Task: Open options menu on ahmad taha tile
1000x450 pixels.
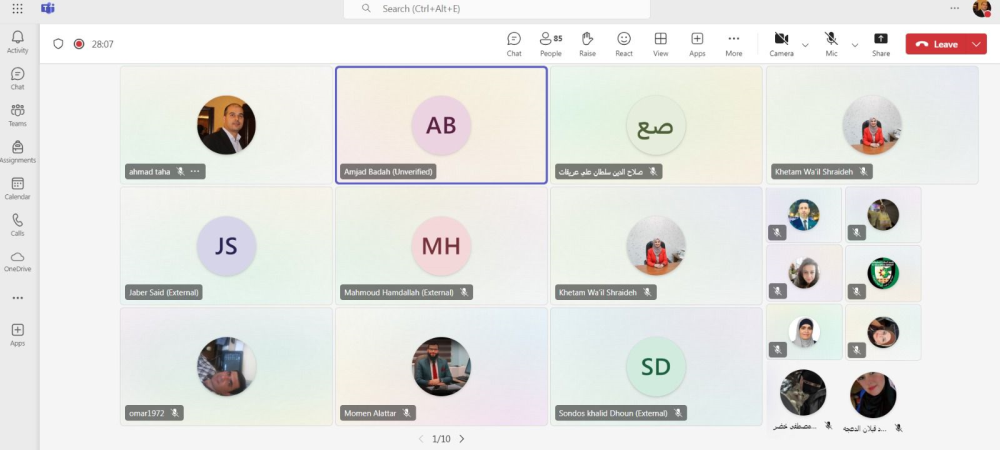Action: point(195,172)
